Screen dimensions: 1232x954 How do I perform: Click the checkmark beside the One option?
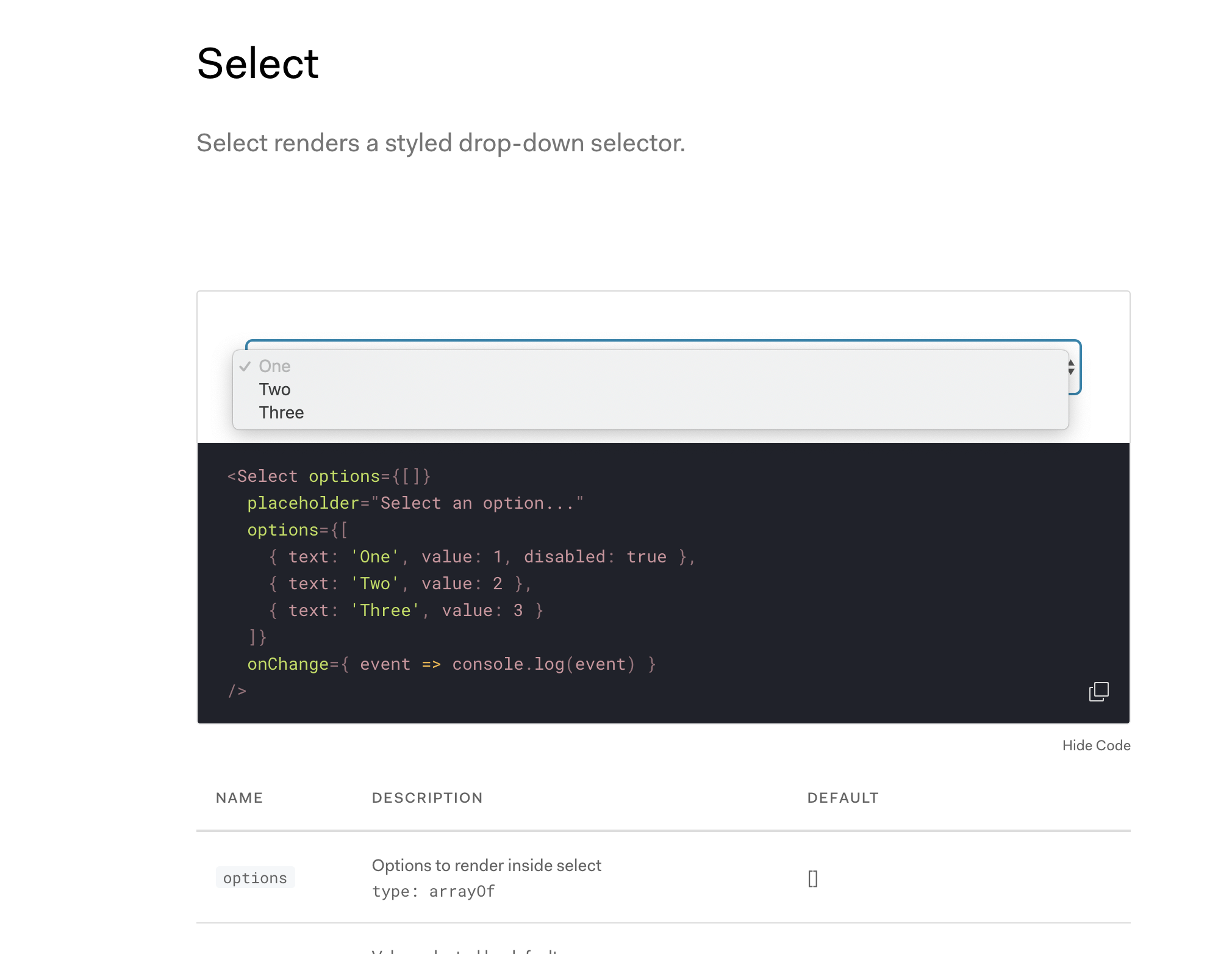coord(246,367)
